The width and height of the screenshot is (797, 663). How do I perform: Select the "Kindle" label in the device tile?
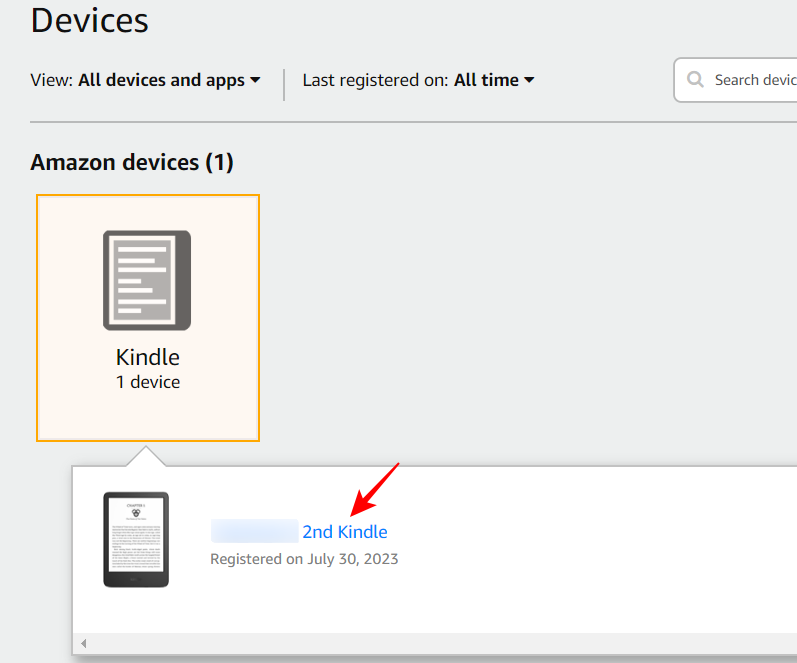[x=148, y=357]
